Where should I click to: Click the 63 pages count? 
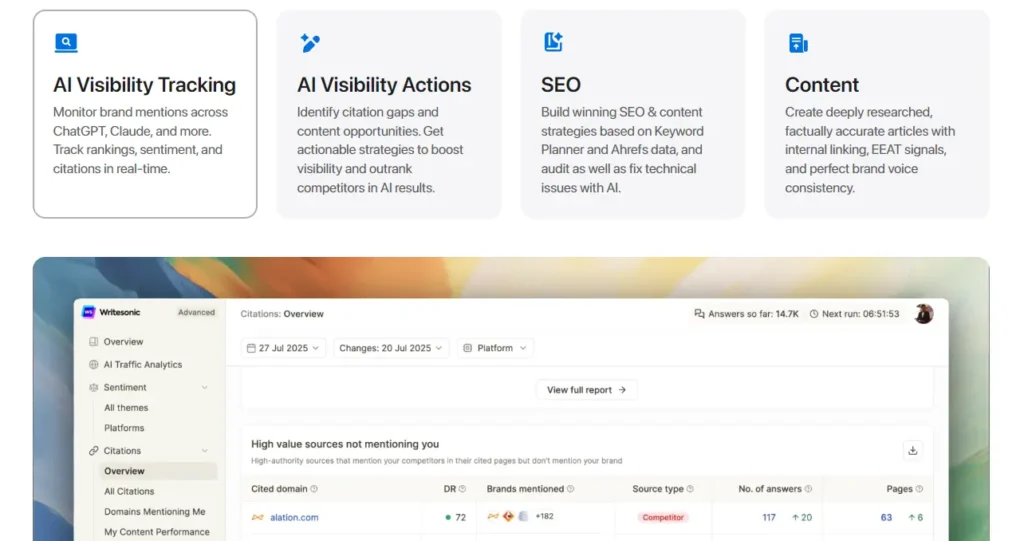[x=886, y=517]
